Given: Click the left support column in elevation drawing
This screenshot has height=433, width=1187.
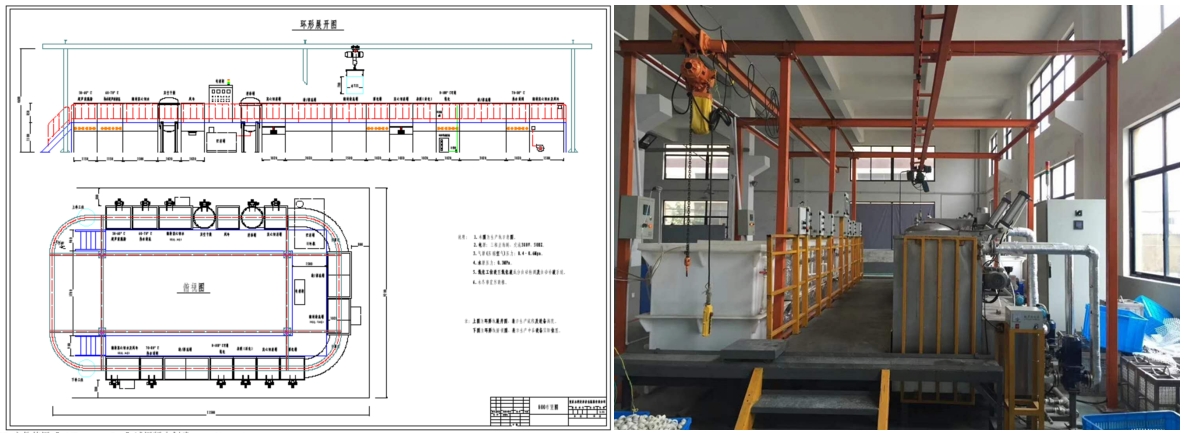Looking at the screenshot, I should pyautogui.click(x=66, y=98).
